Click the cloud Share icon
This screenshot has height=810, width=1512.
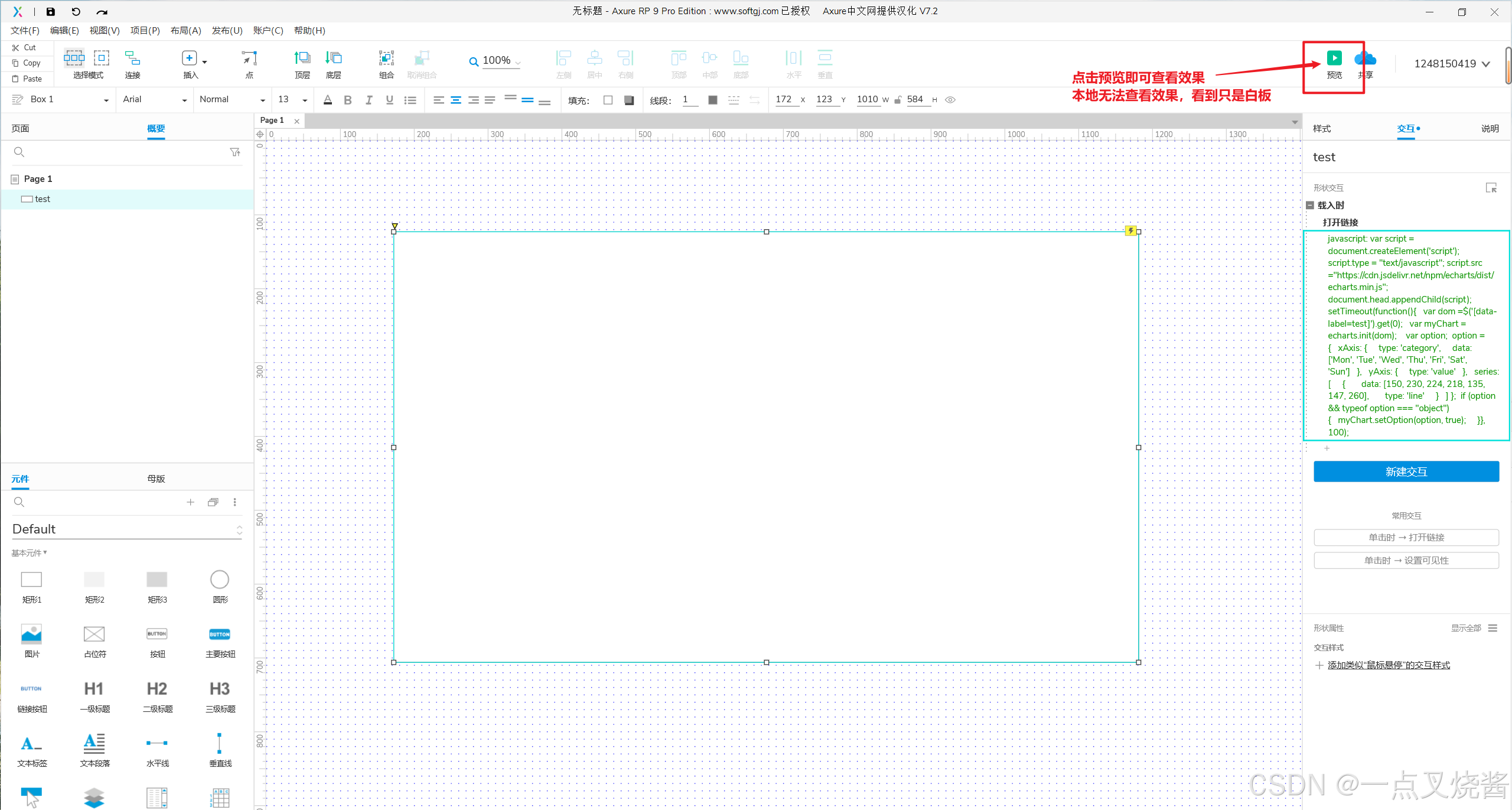[x=1365, y=58]
